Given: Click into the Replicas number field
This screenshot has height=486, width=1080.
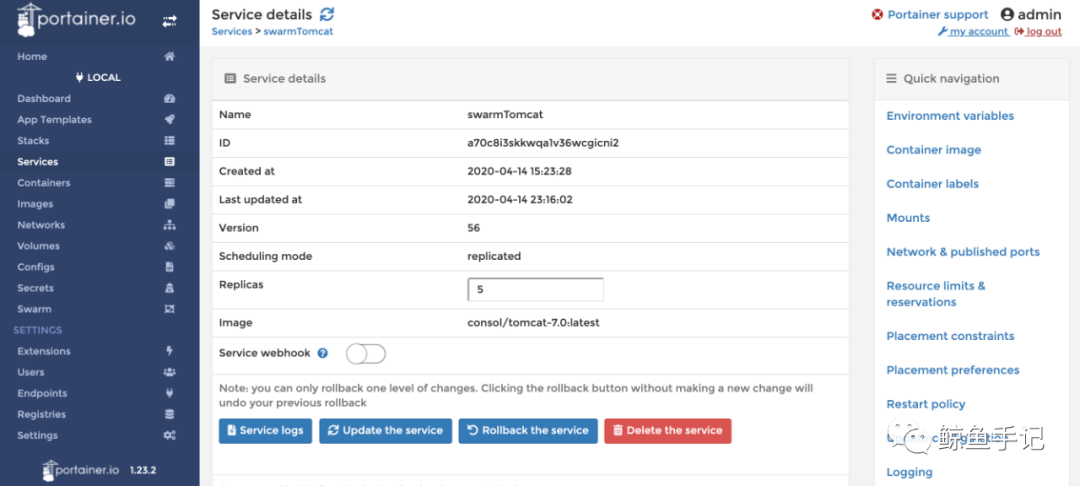Looking at the screenshot, I should [x=535, y=290].
